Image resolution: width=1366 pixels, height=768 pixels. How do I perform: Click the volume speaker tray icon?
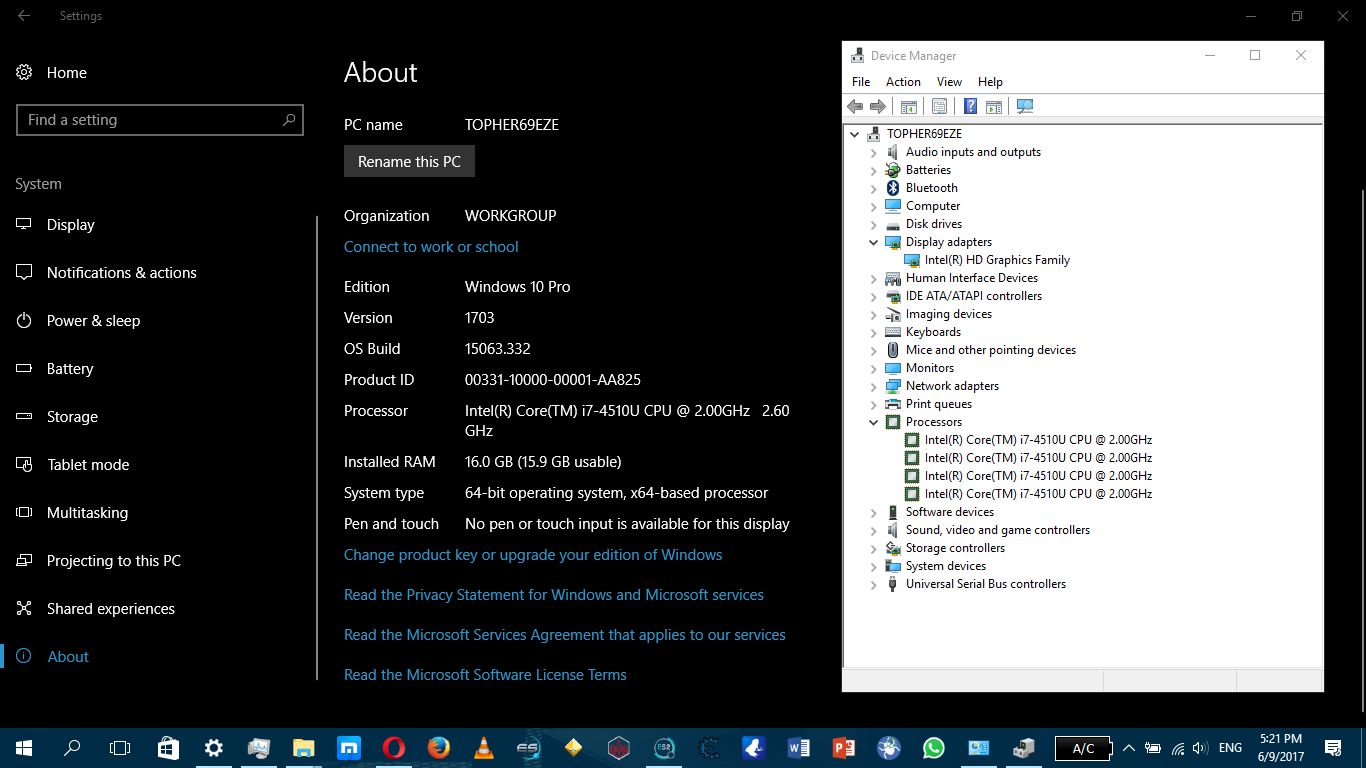tap(1200, 748)
